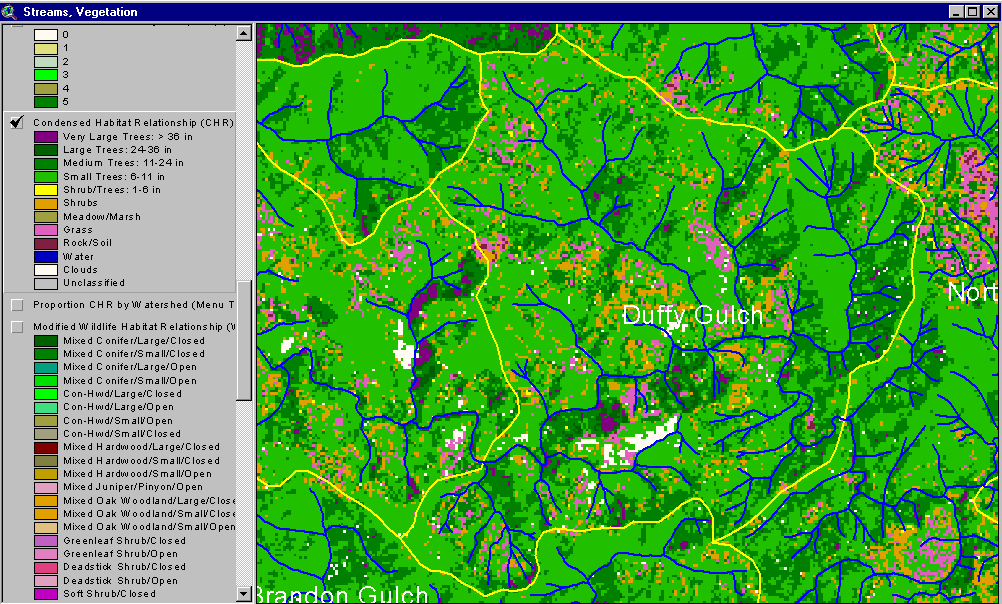The width and height of the screenshot is (1002, 604).
Task: Click the Large Trees: 24-36 in swatch
Action: tap(46, 150)
